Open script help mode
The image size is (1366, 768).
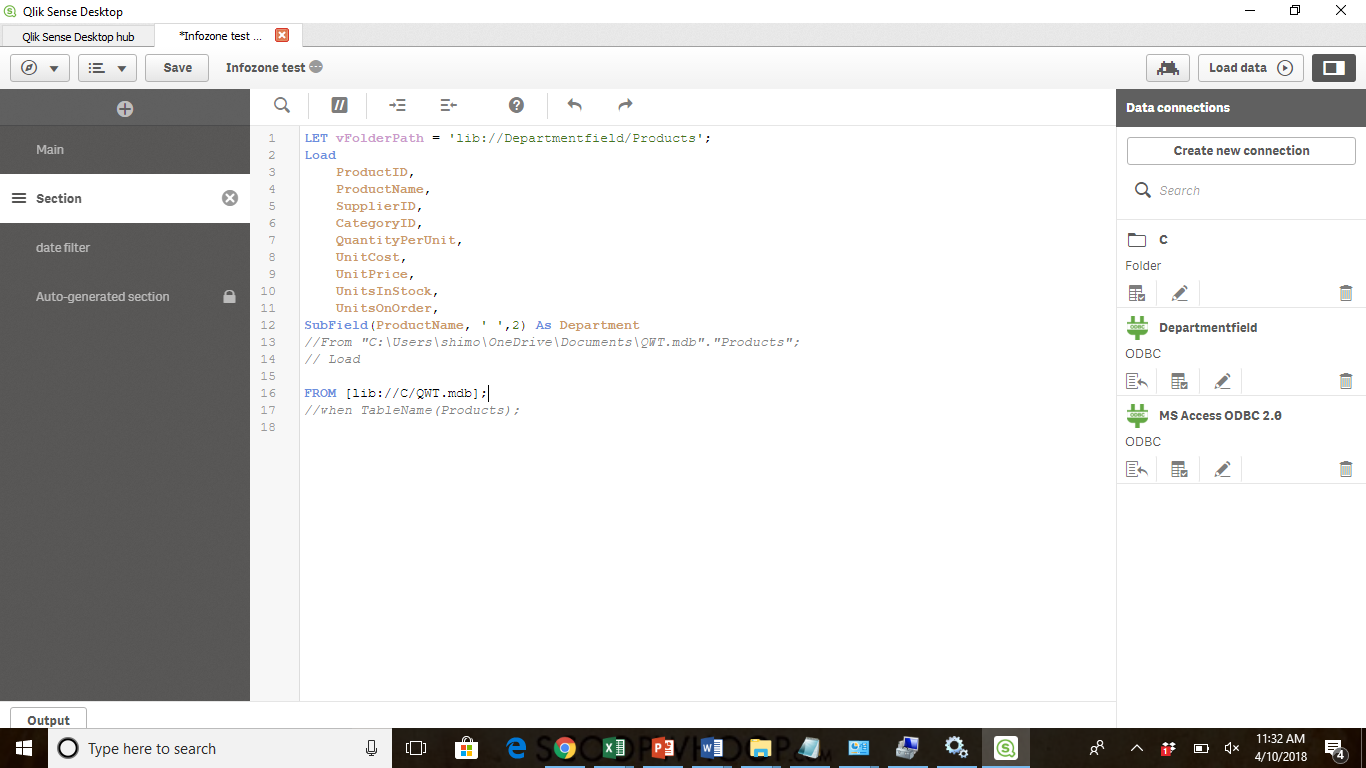pyautogui.click(x=516, y=105)
